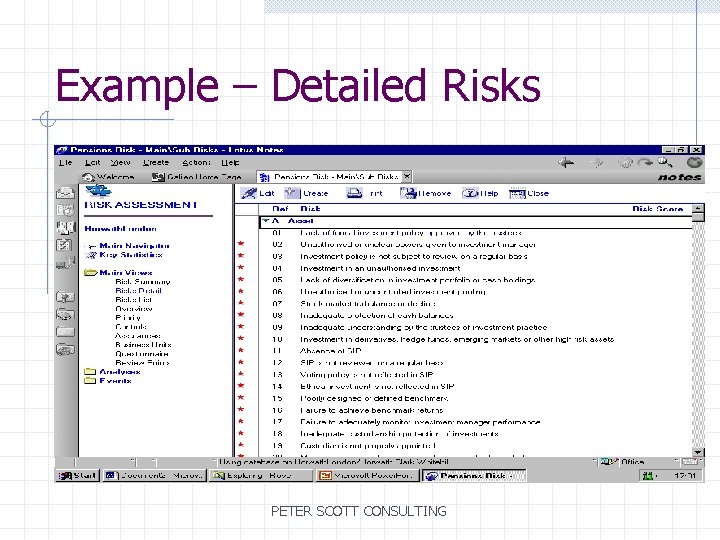Click the Remove action icon
The width and height of the screenshot is (720, 540).
tap(408, 193)
